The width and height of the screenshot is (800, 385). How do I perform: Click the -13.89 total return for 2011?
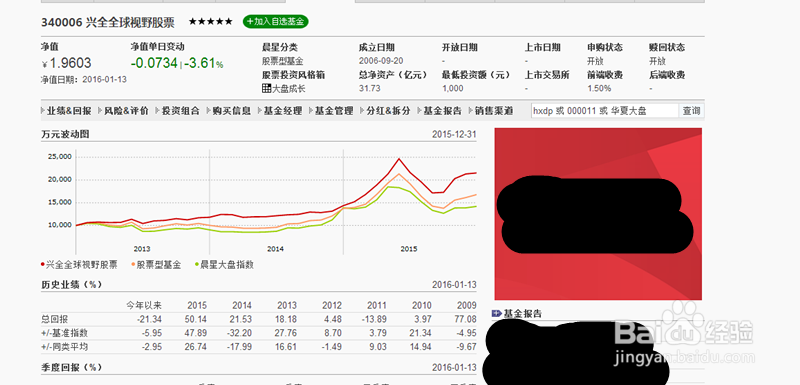point(374,319)
